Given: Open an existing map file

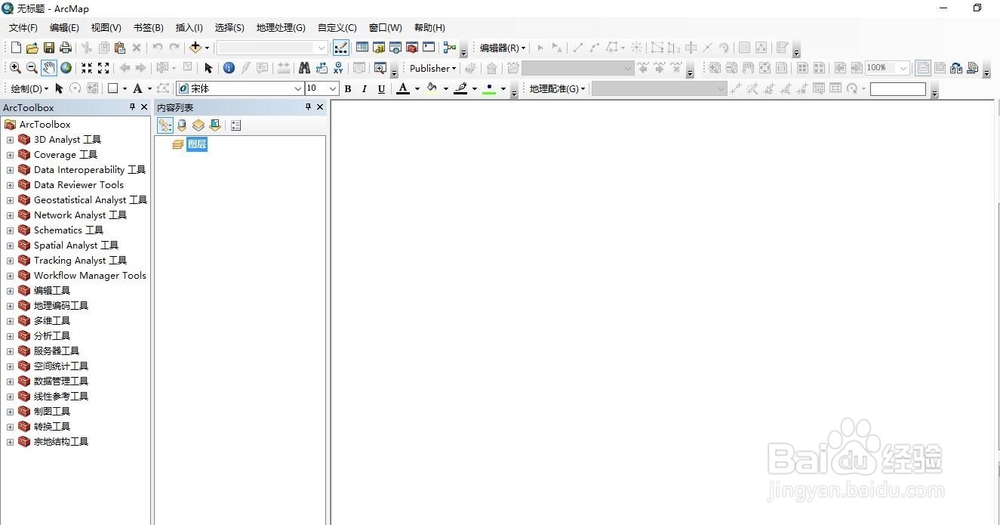Looking at the screenshot, I should (32, 47).
